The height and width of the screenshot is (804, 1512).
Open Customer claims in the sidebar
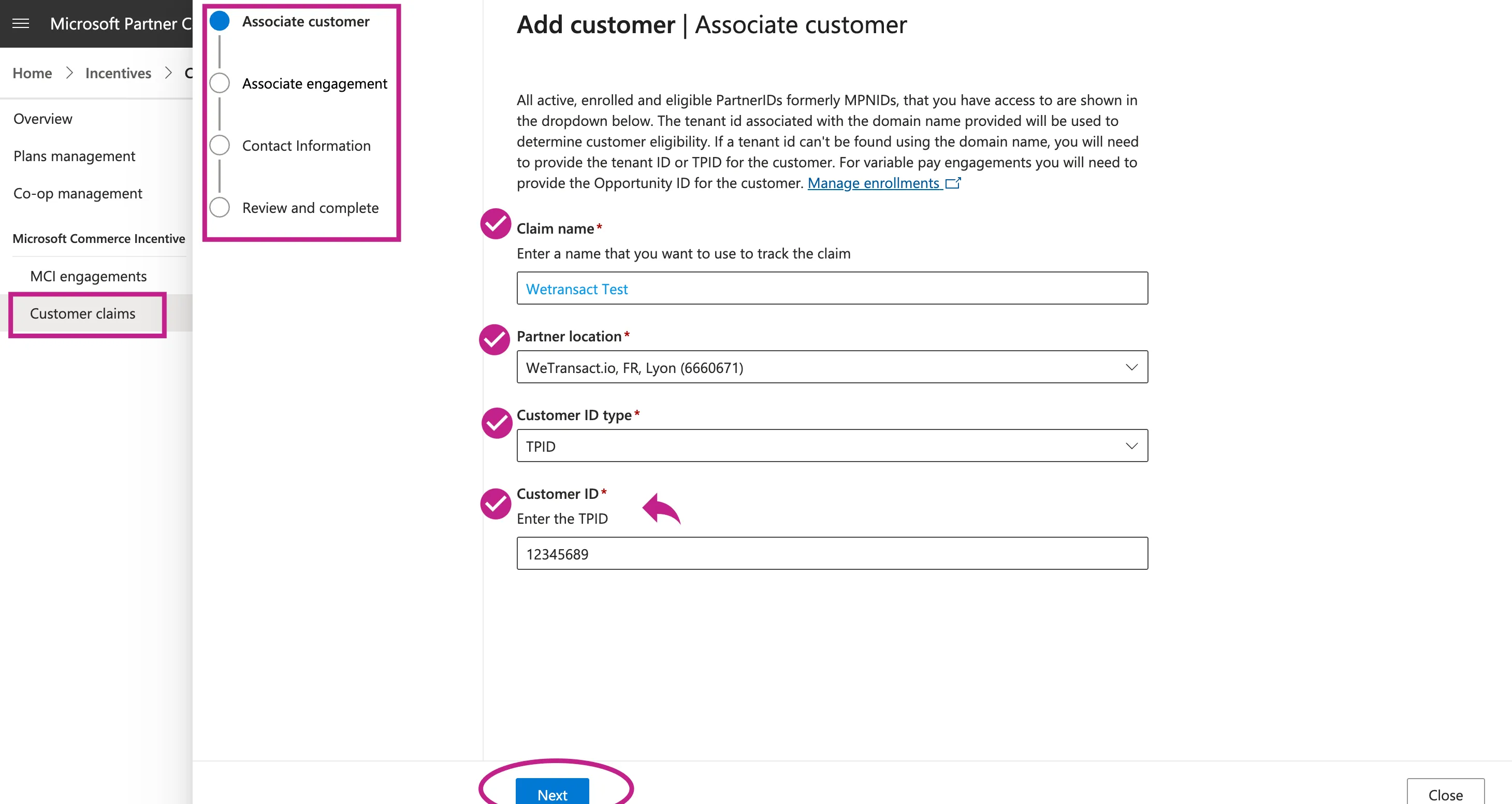pos(82,313)
